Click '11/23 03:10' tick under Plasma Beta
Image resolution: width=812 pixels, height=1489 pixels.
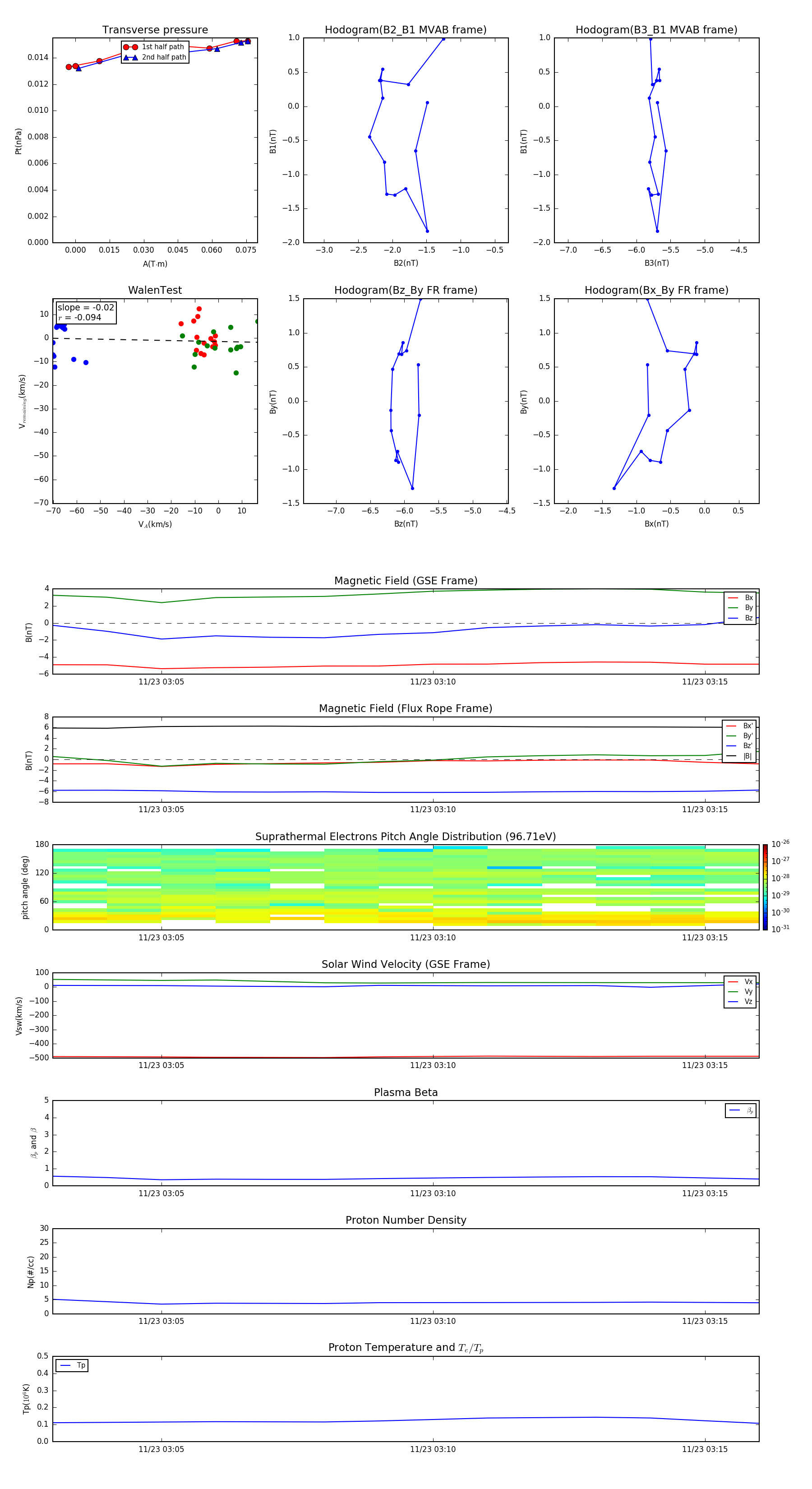coord(433,1193)
